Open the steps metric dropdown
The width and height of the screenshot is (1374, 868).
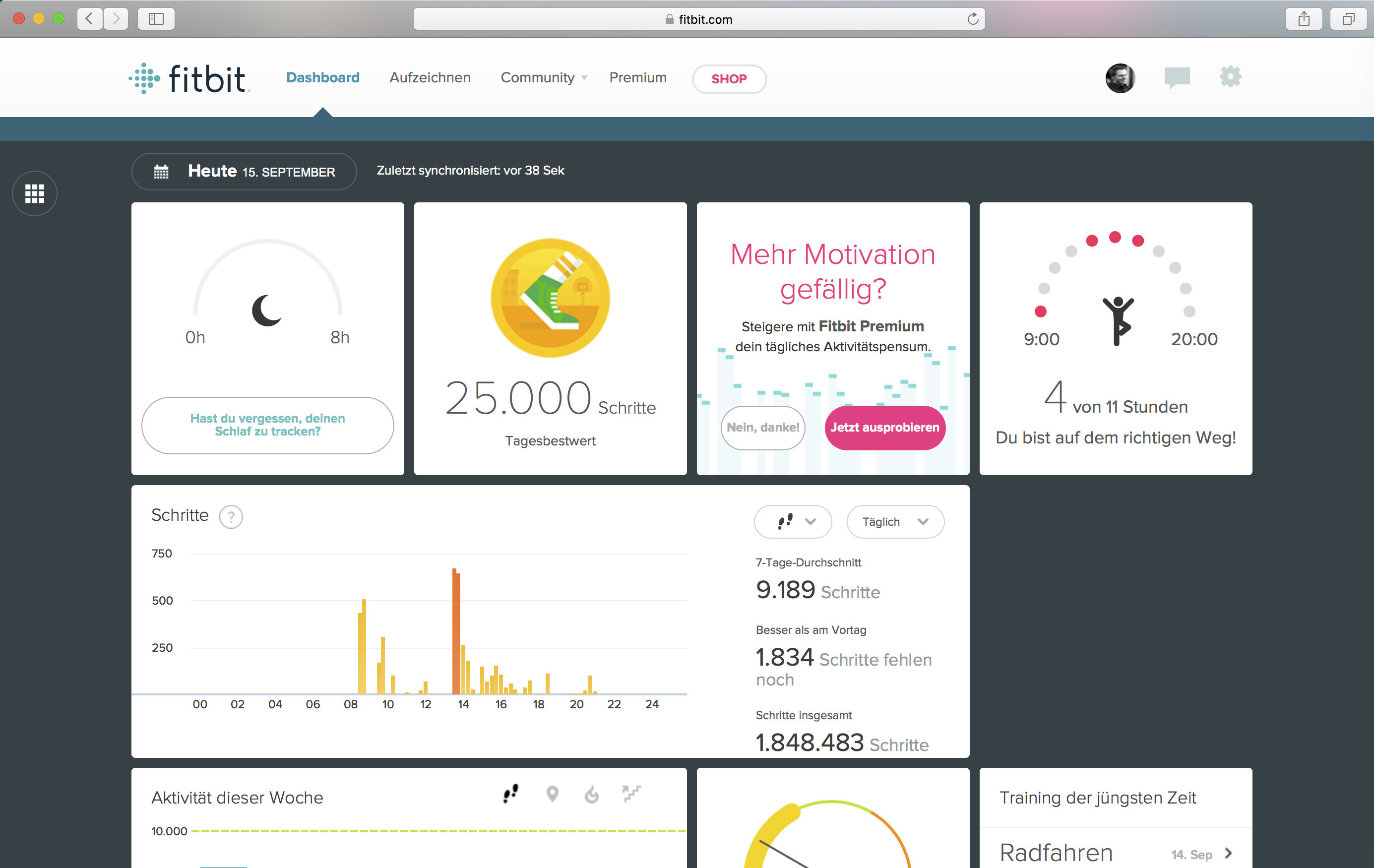coord(793,522)
